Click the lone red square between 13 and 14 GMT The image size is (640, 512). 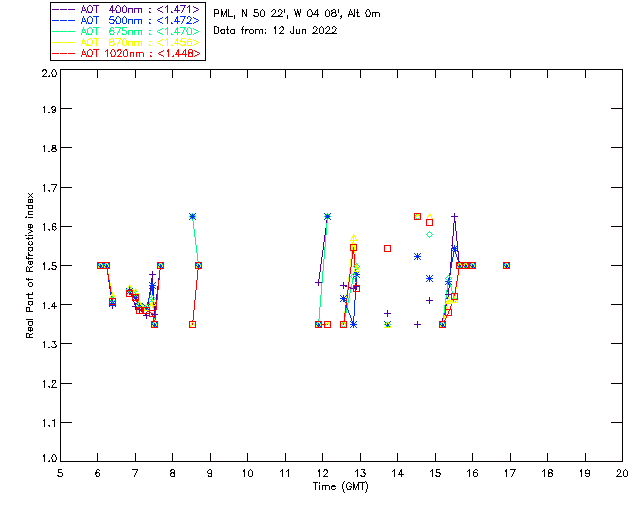(x=387, y=248)
